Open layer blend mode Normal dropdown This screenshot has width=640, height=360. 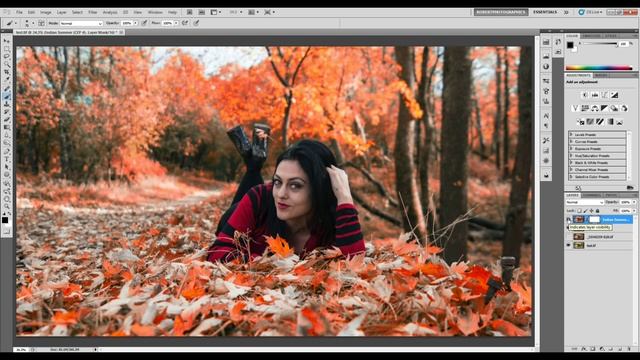[584, 202]
